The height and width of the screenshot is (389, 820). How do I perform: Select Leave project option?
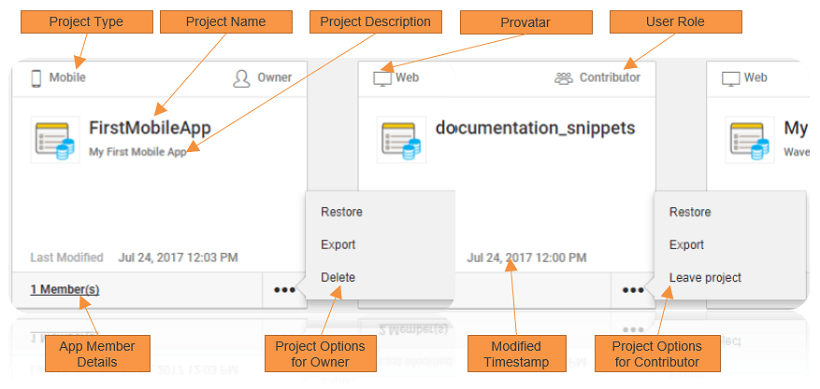tap(705, 278)
